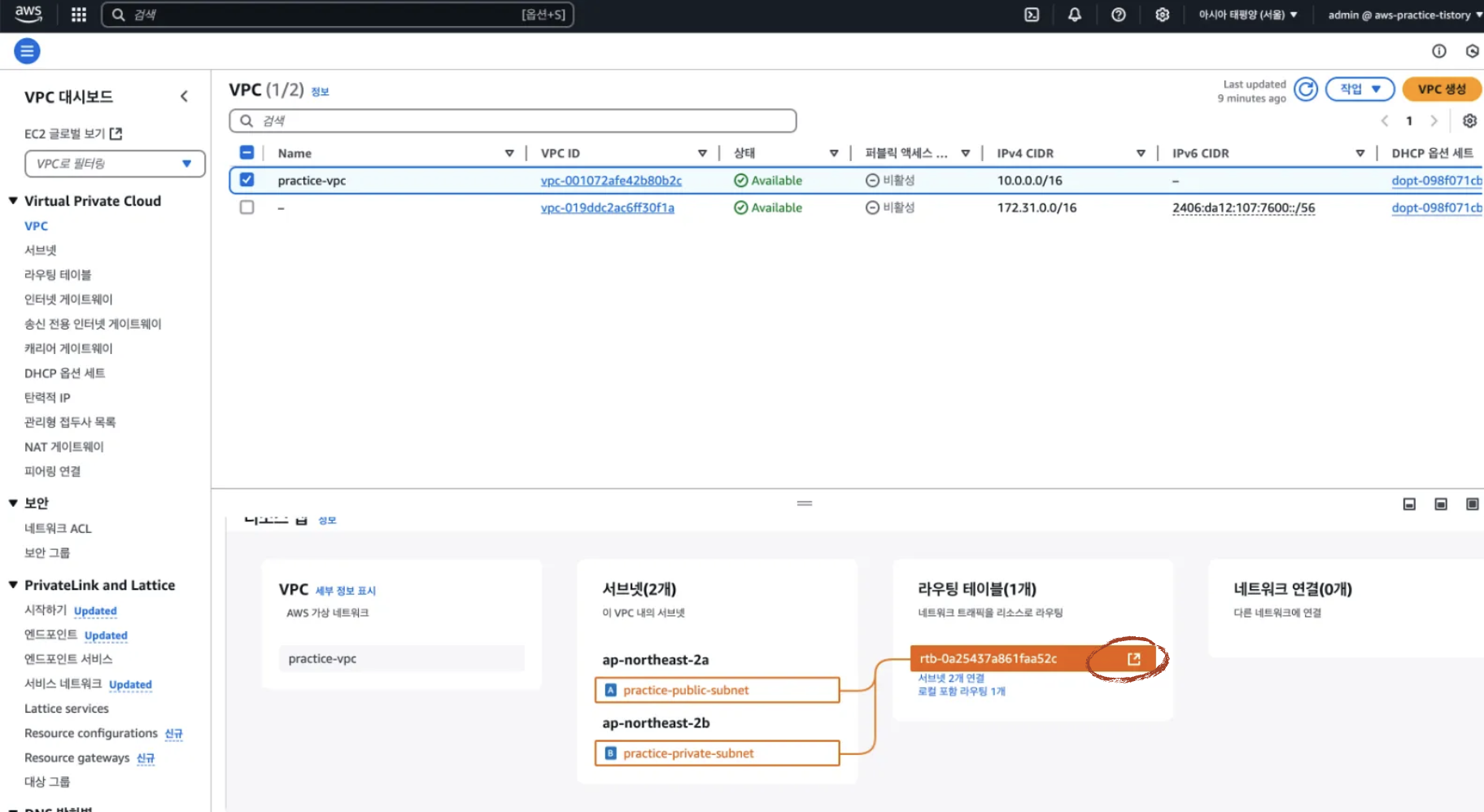This screenshot has height=812, width=1484.
Task: Click the 172.31.0.0/16 CIDR cell
Action: pyautogui.click(x=1037, y=207)
